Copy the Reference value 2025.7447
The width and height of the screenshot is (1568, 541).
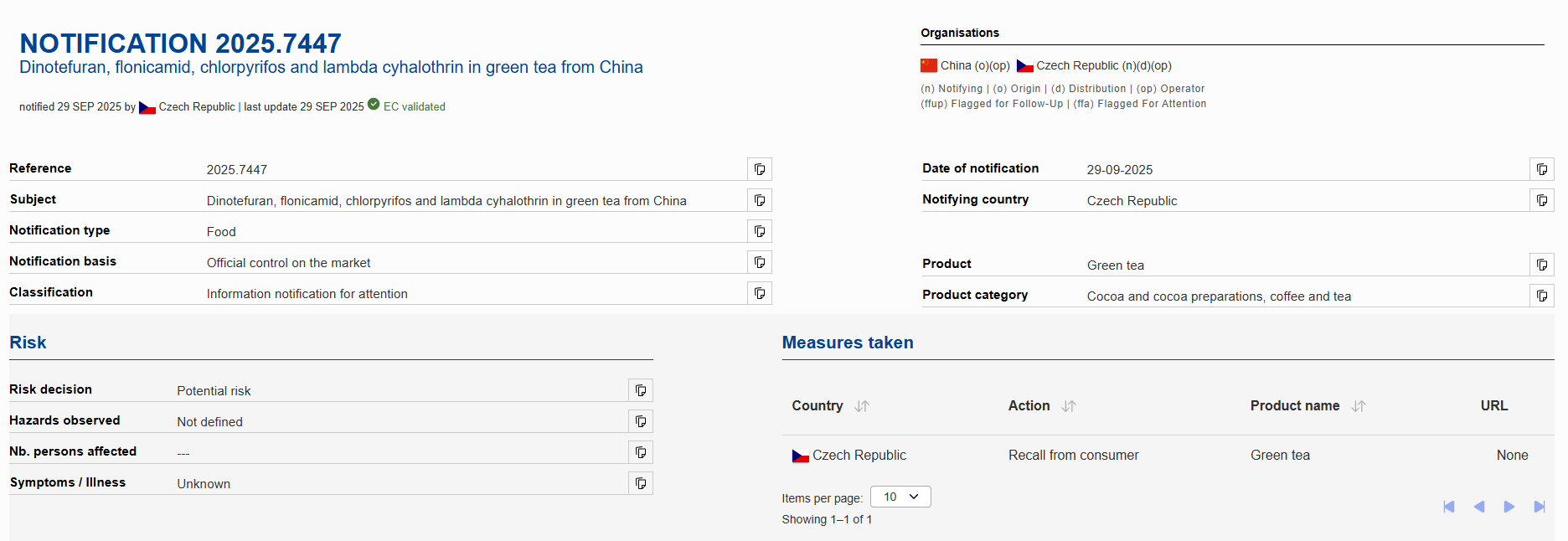760,169
